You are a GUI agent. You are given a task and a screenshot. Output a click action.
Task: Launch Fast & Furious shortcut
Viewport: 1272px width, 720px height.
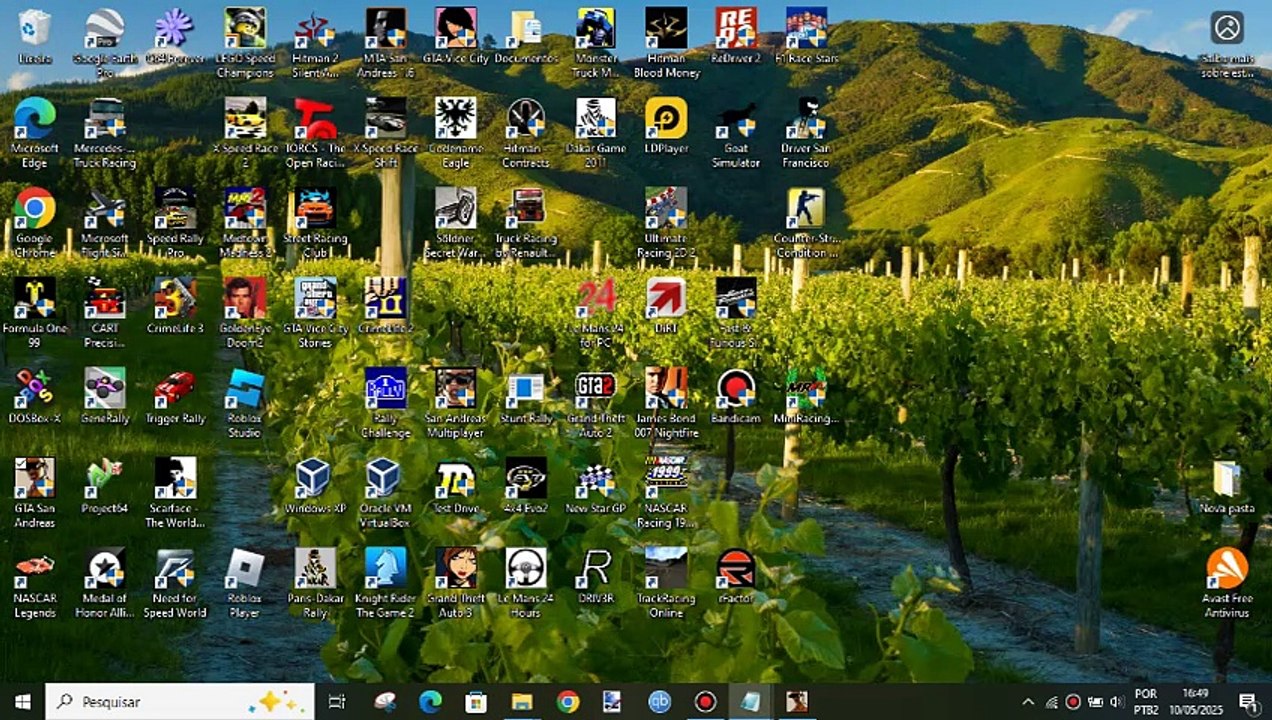click(735, 312)
